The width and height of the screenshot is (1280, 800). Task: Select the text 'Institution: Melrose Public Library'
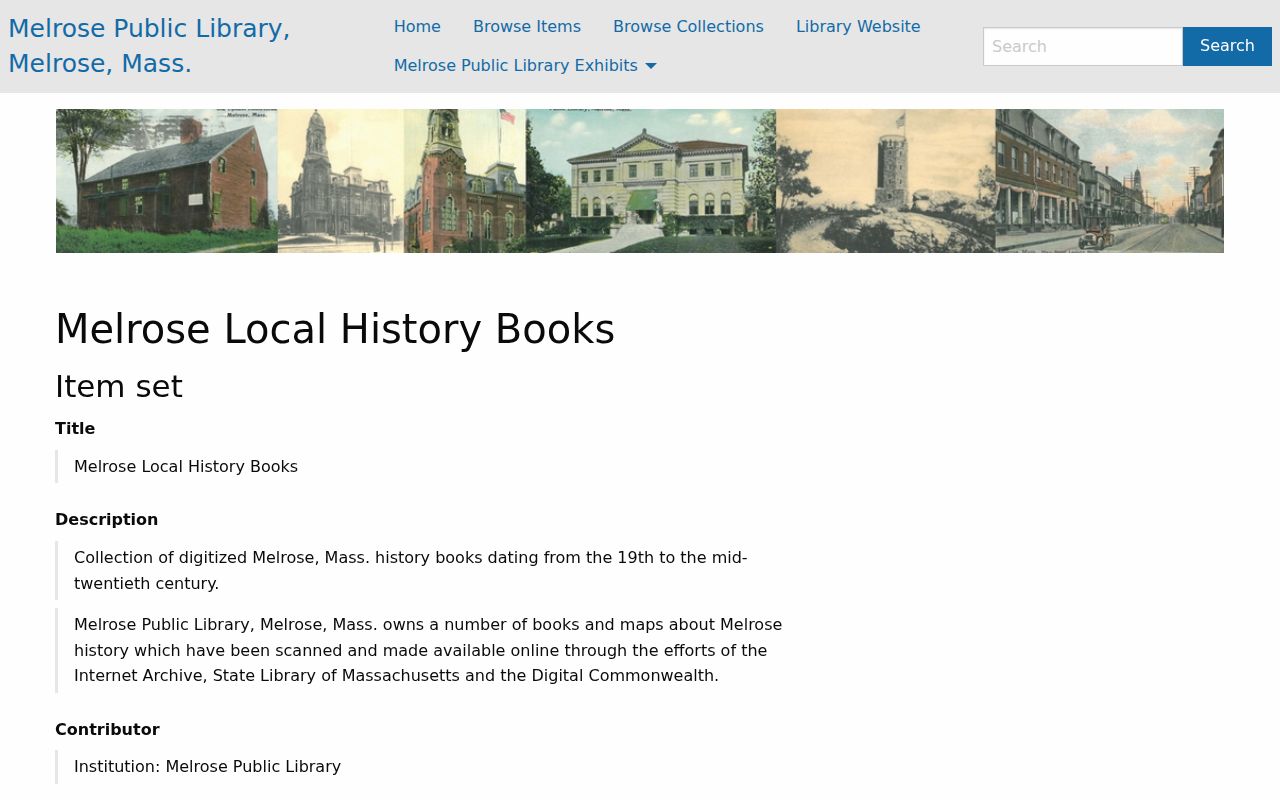pyautogui.click(x=207, y=767)
